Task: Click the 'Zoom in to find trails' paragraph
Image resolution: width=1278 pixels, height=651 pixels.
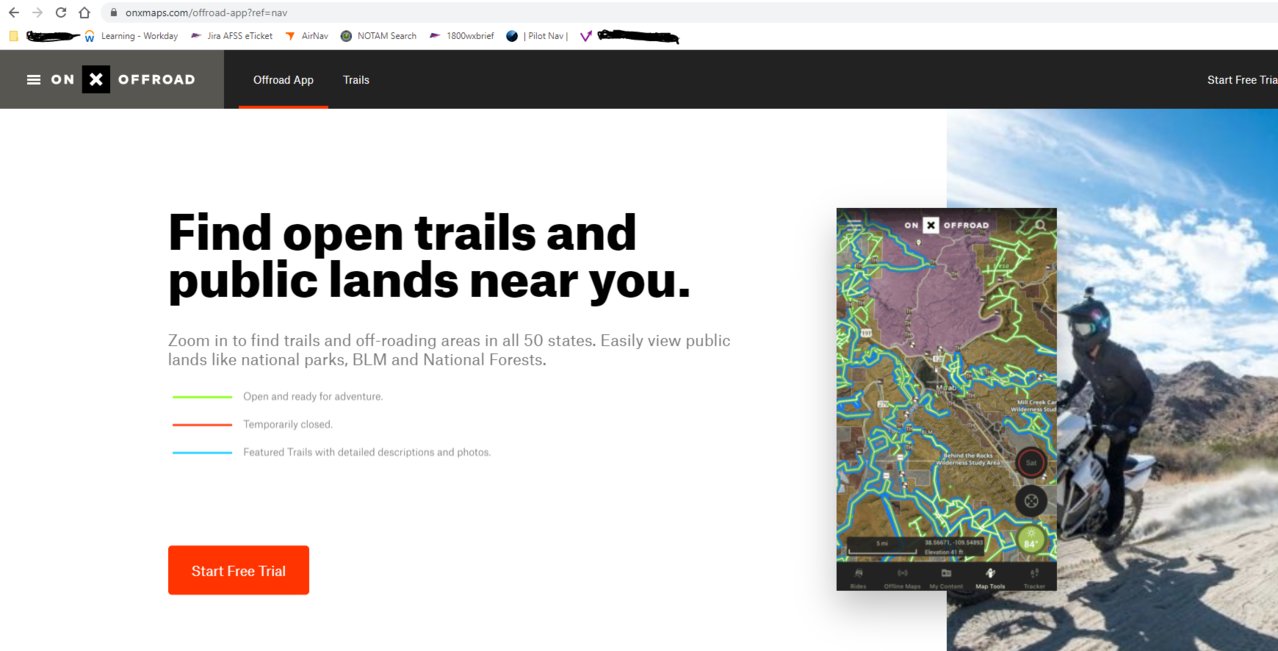Action: 449,350
